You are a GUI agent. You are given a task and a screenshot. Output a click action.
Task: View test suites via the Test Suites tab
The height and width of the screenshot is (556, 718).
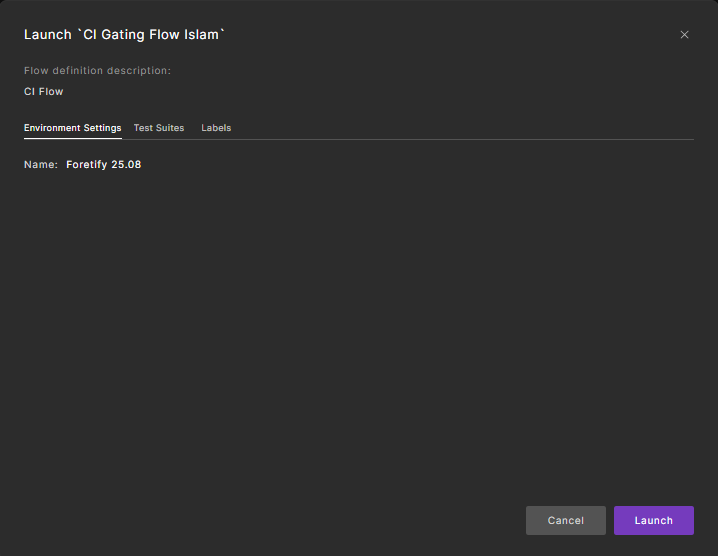pos(159,128)
